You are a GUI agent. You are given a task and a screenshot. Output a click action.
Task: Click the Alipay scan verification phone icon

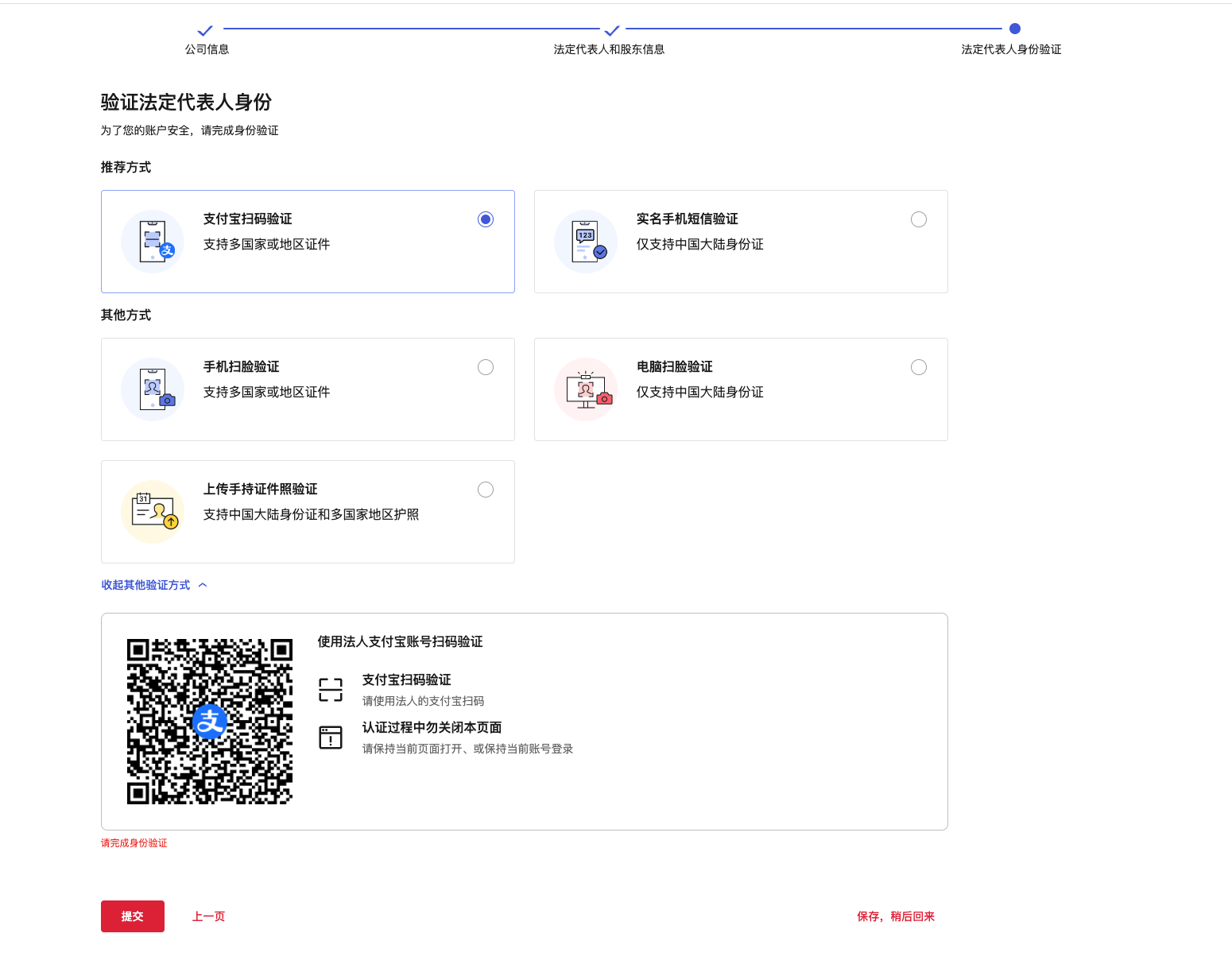153,242
